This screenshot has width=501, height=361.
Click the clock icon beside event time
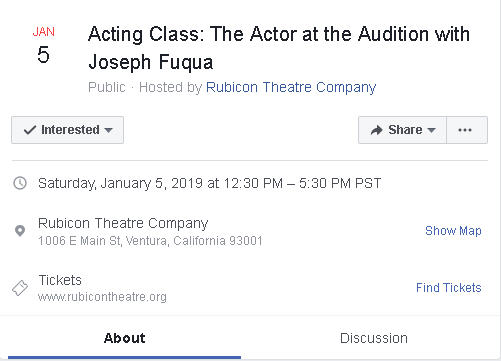20,183
